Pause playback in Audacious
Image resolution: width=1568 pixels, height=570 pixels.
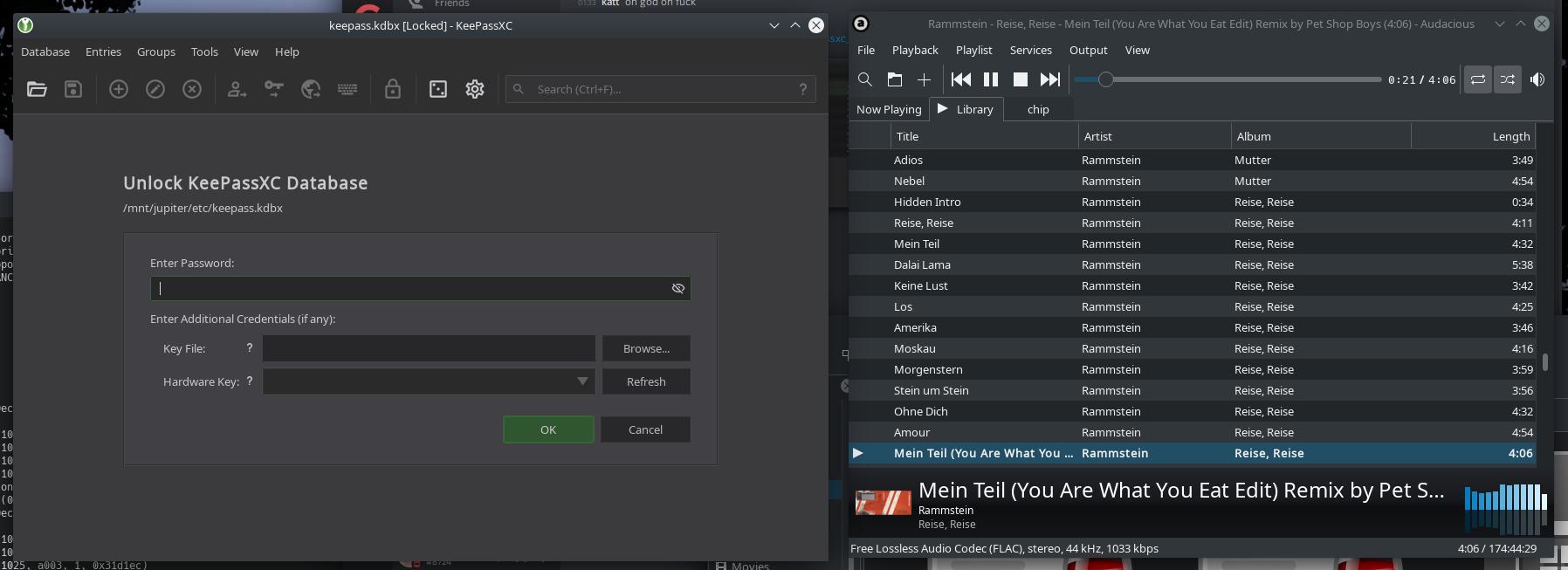pos(991,79)
